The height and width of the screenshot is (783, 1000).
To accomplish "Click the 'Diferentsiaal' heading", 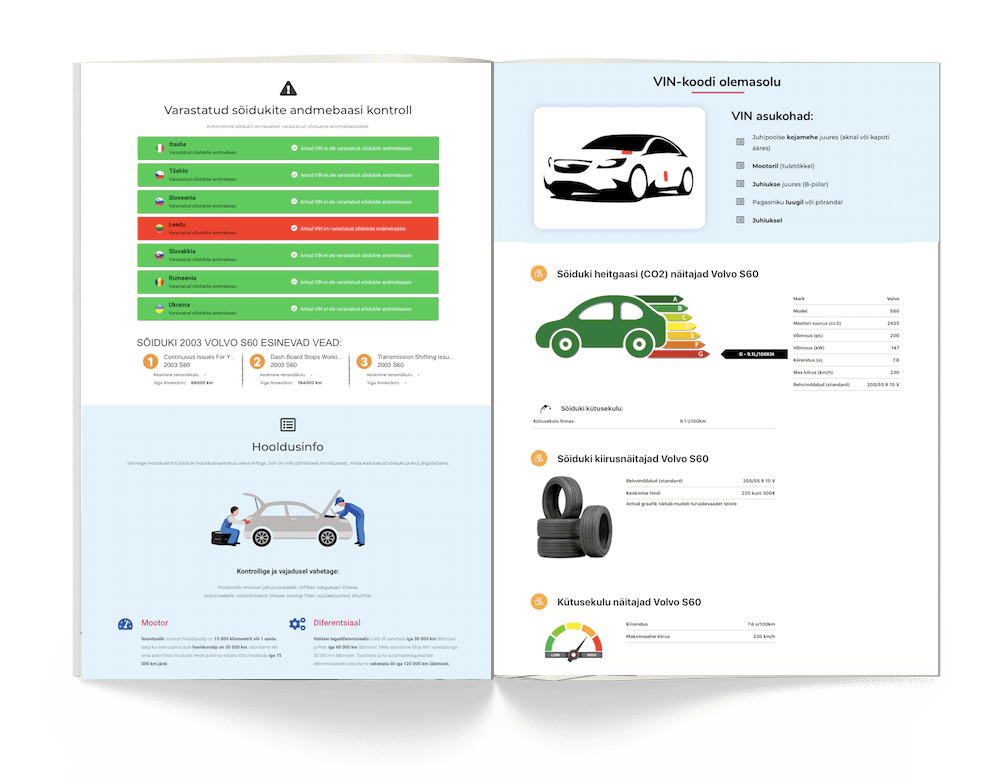I will tap(337, 623).
